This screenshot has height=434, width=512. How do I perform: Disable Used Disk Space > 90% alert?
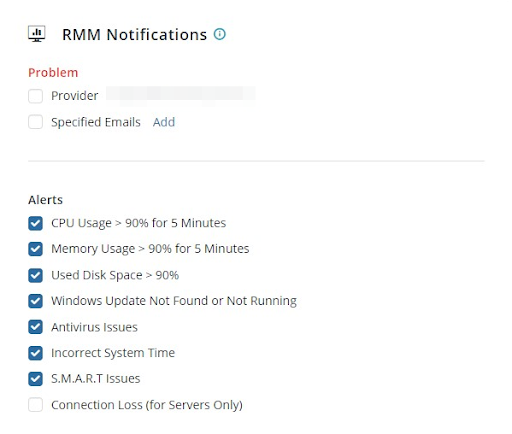point(35,275)
